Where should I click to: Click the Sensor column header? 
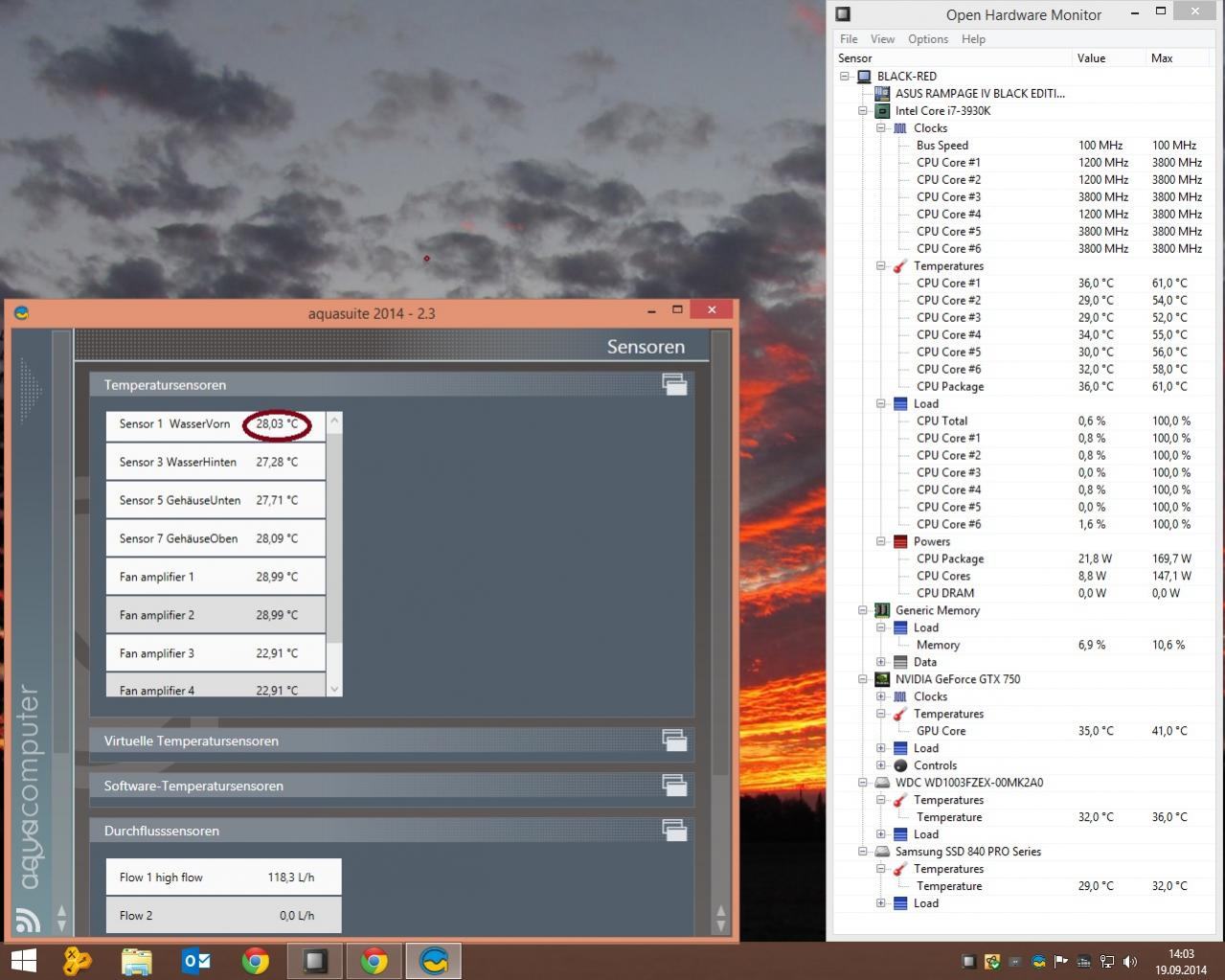click(x=953, y=58)
